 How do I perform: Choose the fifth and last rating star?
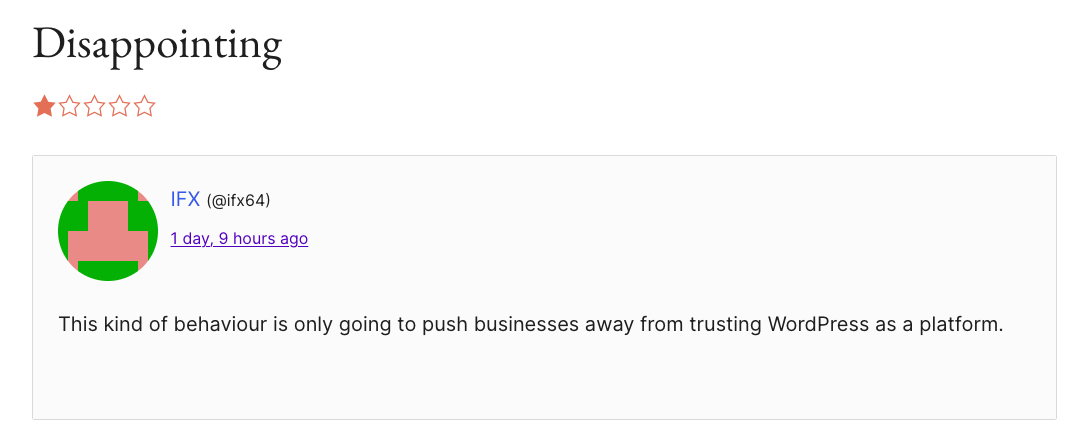point(145,106)
